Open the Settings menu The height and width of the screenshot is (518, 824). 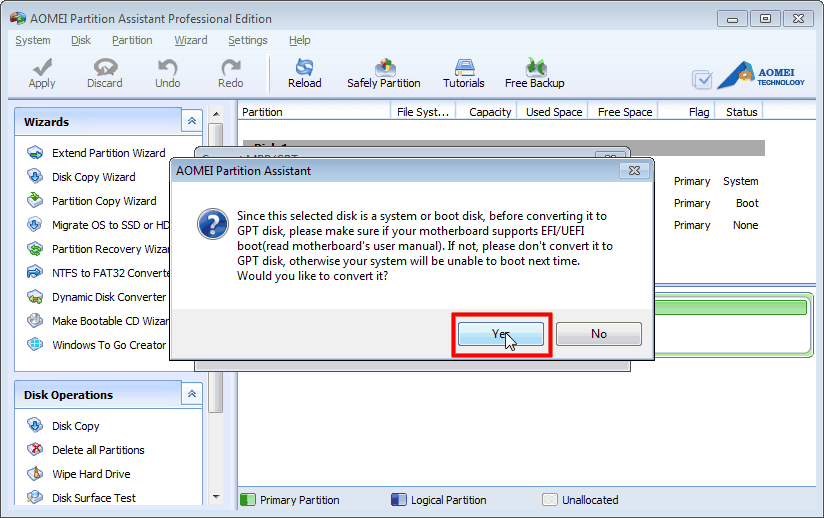(248, 40)
